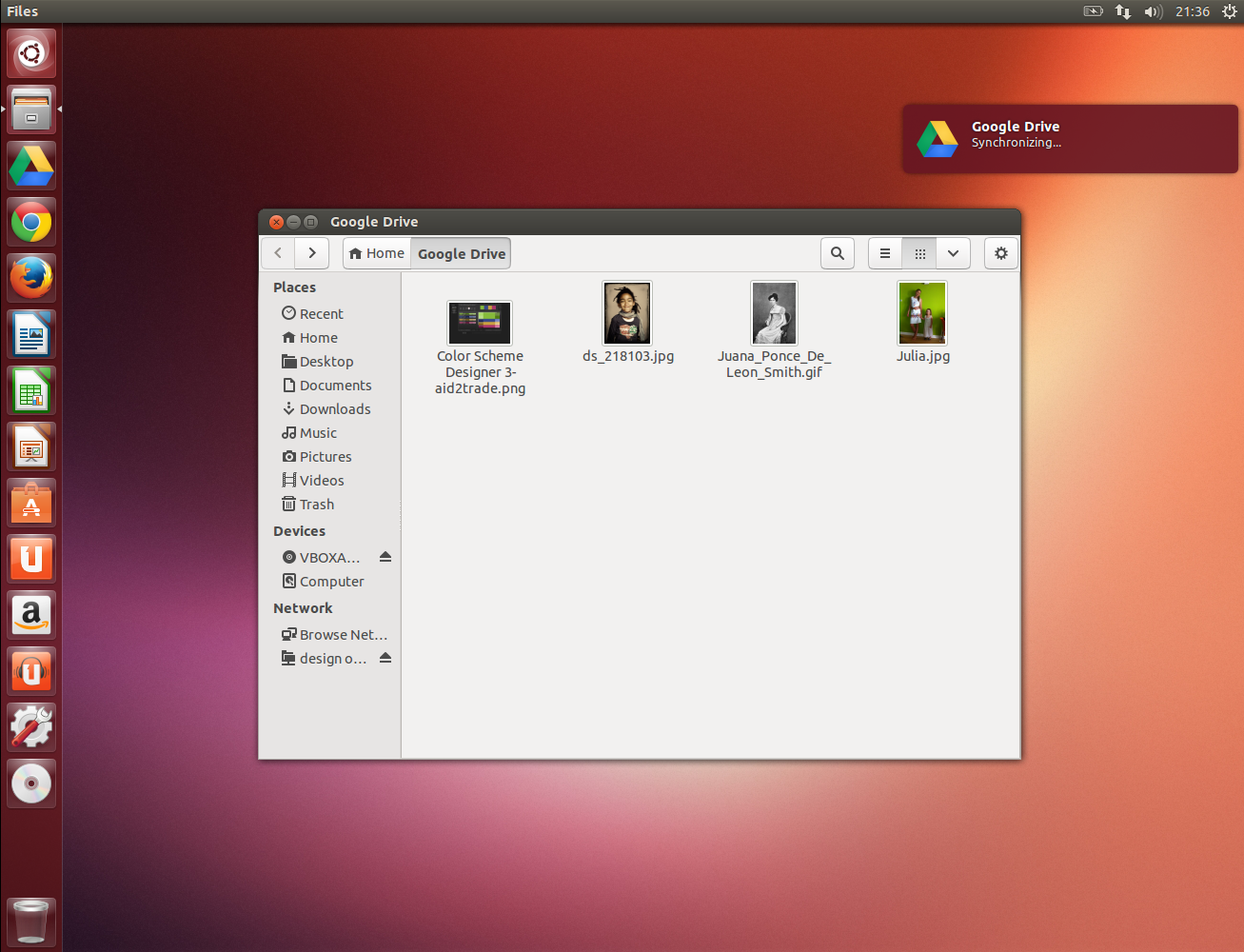Open Amazon launcher icon
Viewport: 1244px width, 952px height.
coord(31,615)
